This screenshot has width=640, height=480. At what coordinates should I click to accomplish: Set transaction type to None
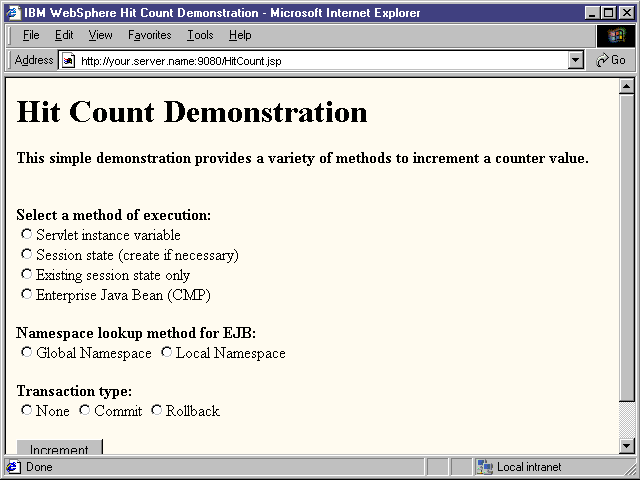27,410
